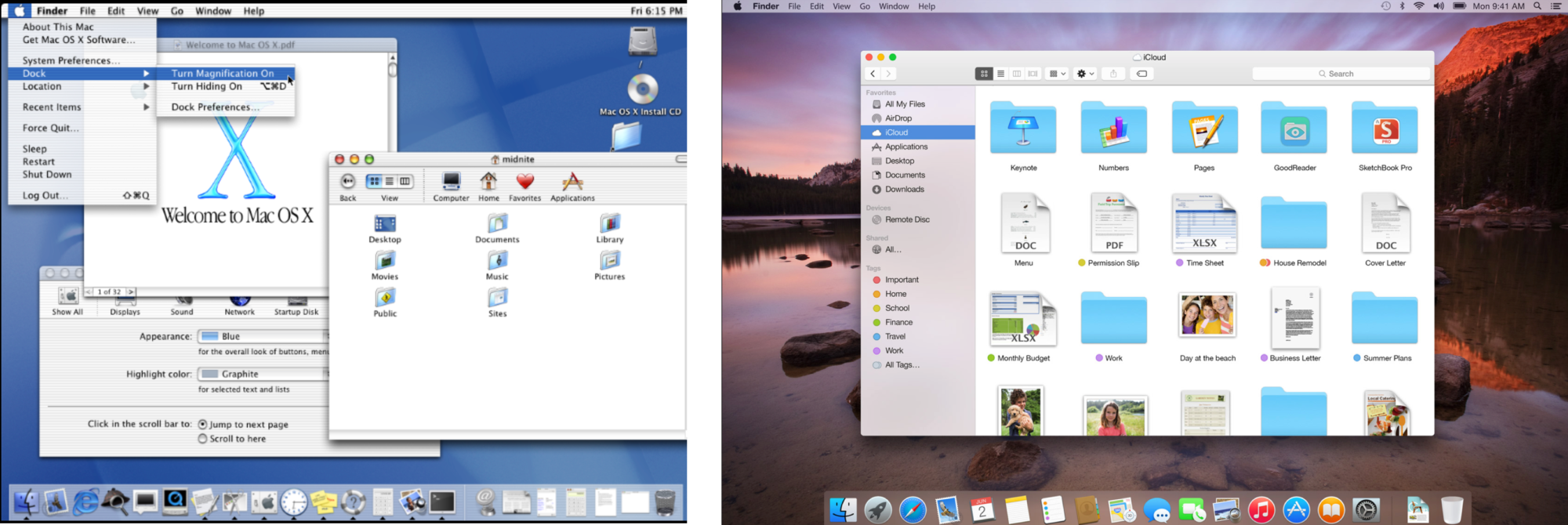Select 'Scroll to here' radio button

(202, 439)
